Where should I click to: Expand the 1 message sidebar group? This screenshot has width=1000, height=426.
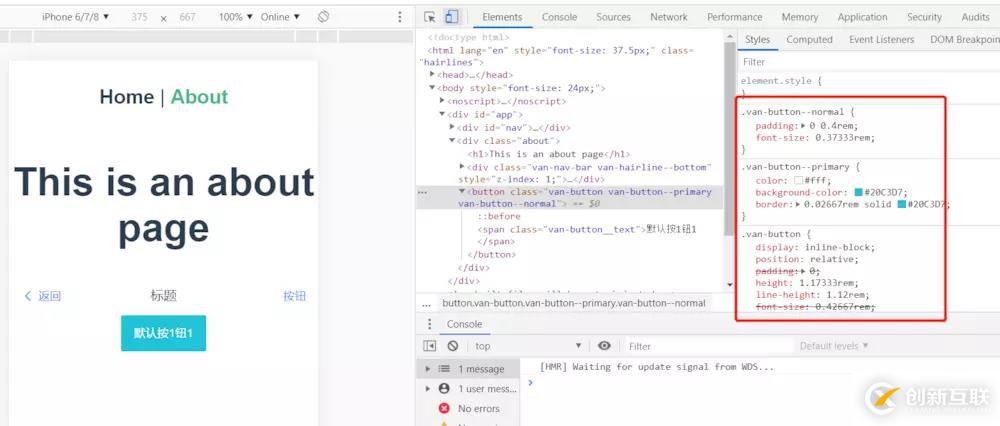(x=427, y=369)
